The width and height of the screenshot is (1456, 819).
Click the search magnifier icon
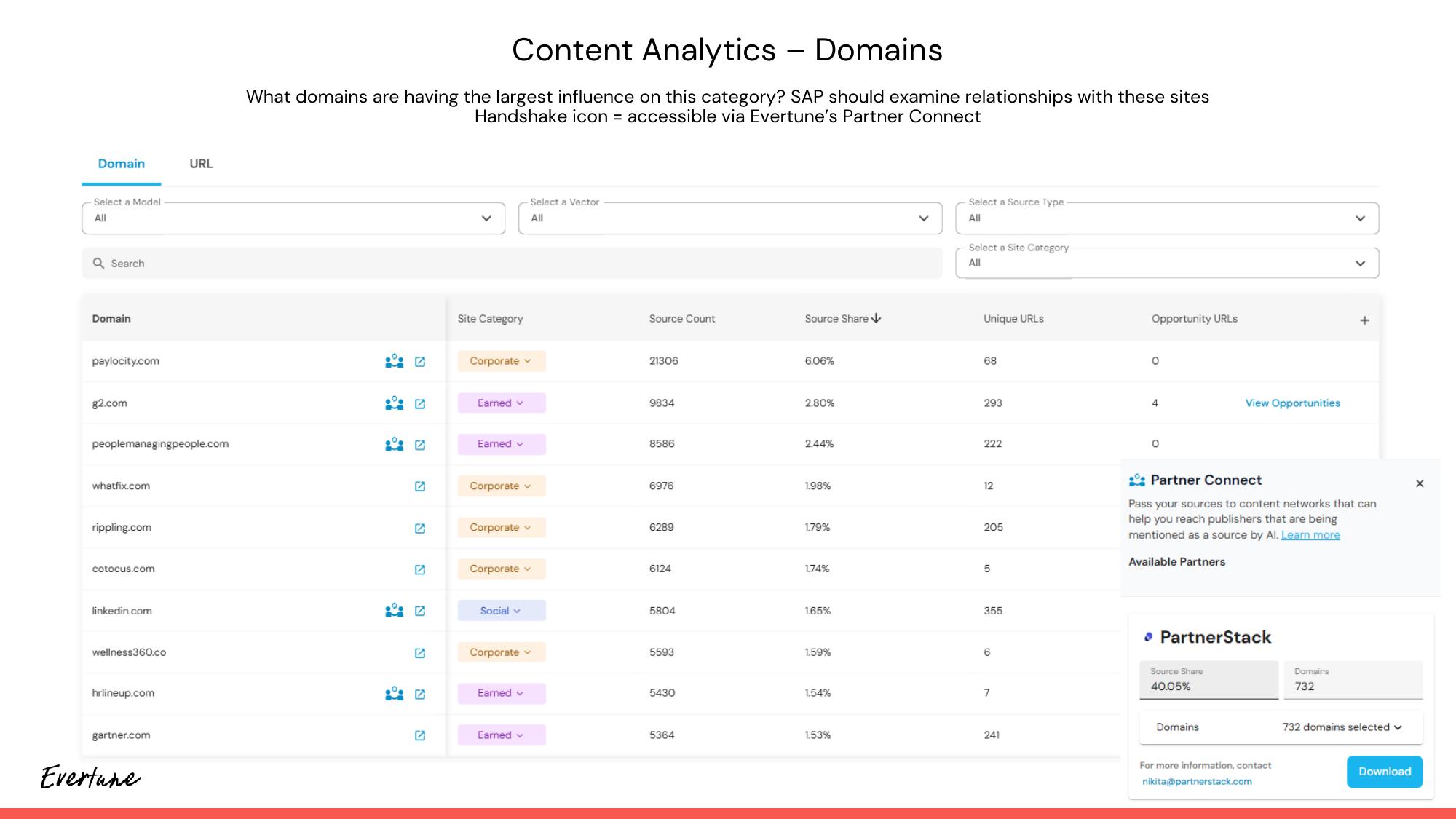point(99,263)
